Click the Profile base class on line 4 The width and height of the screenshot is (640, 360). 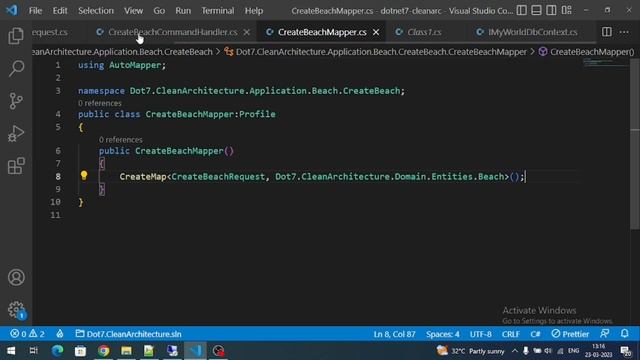[257, 114]
